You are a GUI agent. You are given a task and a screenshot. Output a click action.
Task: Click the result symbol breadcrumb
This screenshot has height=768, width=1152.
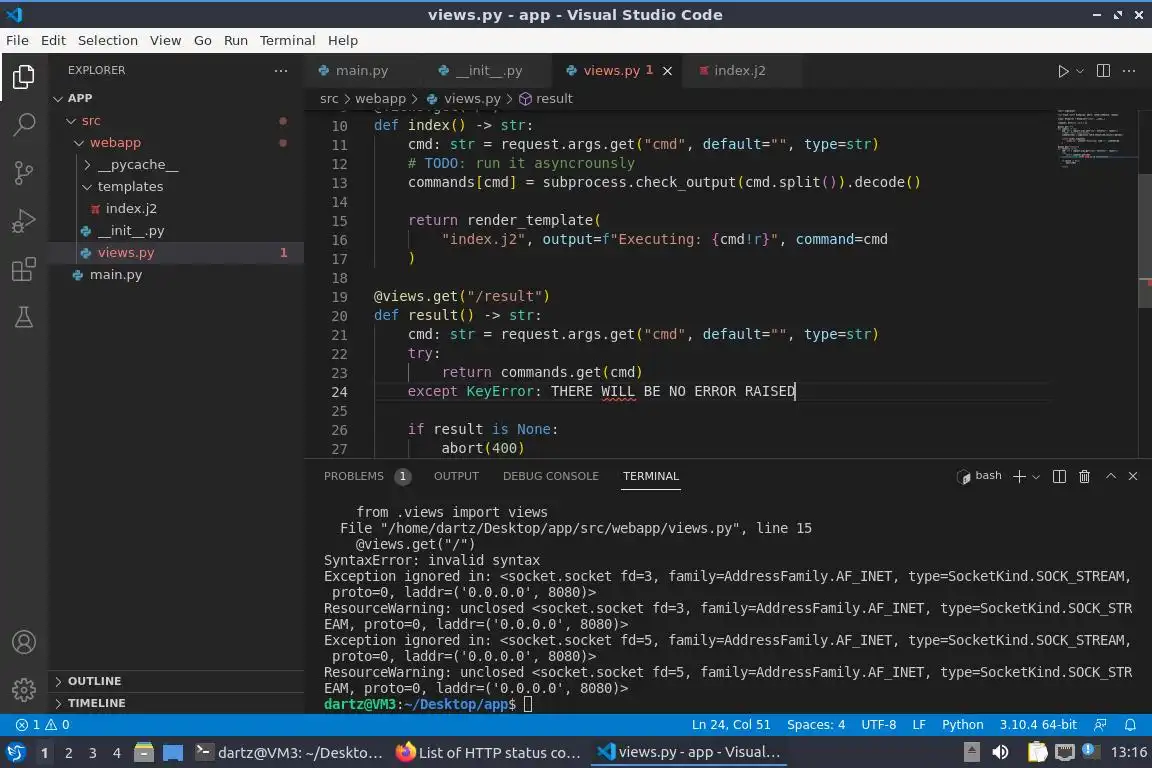tap(546, 98)
